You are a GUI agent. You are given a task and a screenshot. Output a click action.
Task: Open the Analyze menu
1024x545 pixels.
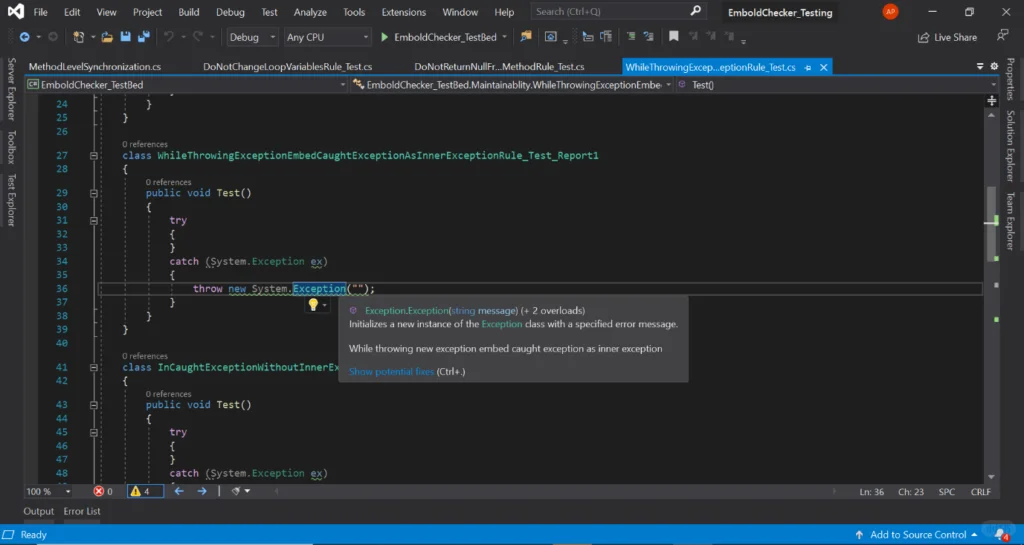pyautogui.click(x=310, y=12)
